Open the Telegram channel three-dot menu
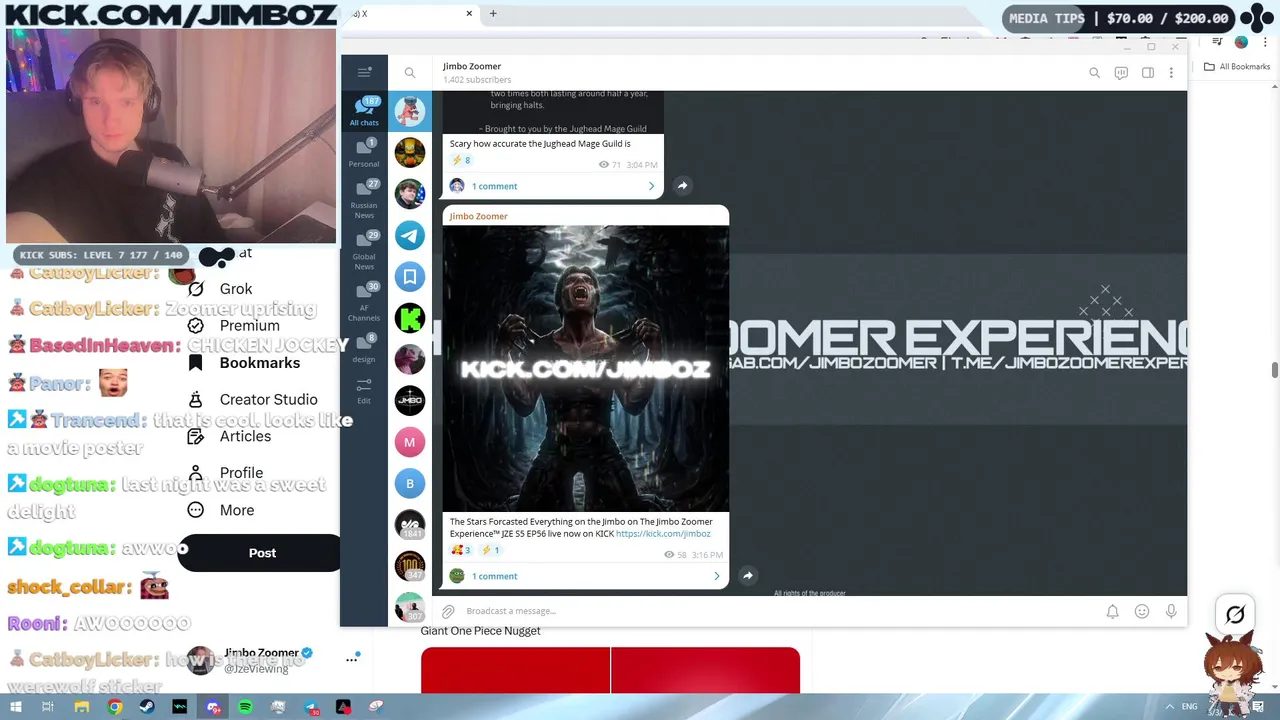 coord(1171,72)
